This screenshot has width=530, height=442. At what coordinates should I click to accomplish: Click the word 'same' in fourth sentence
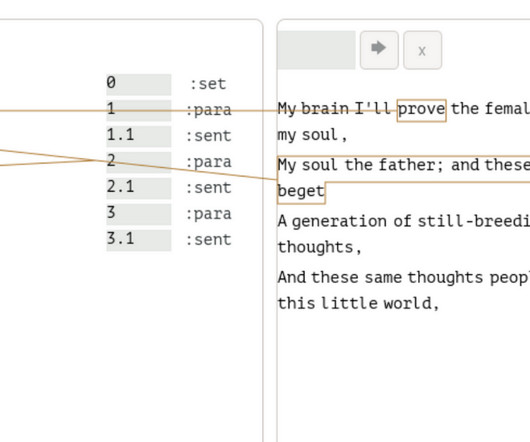tap(383, 278)
